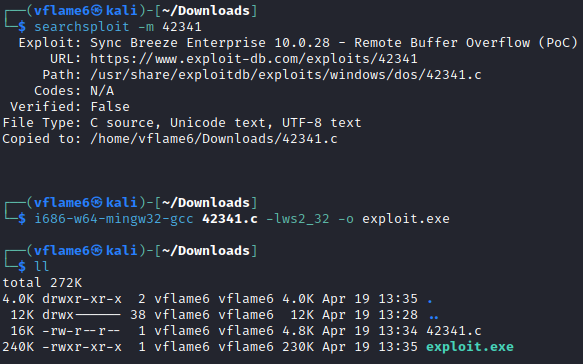Click the exploit-db URL for exploit 42341
This screenshot has height=364, width=583.
(x=254, y=59)
